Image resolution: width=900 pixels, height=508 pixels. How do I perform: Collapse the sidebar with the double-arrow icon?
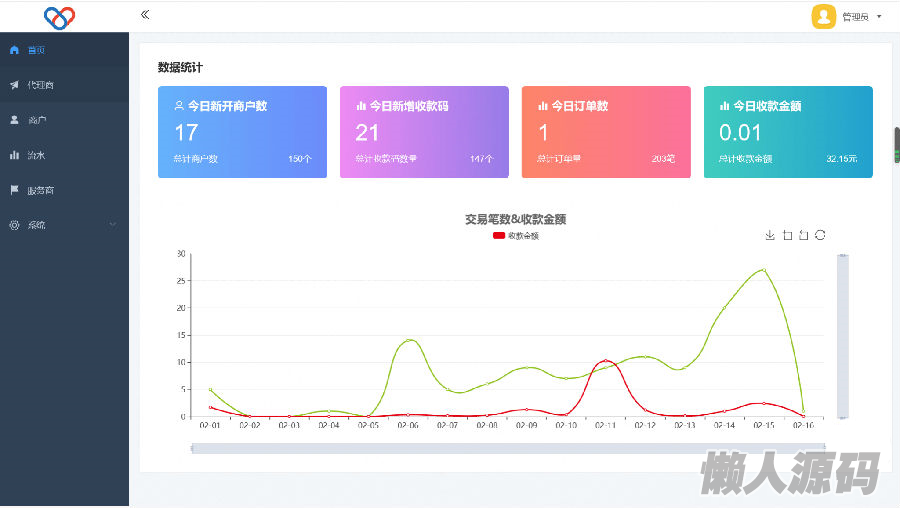coord(145,15)
